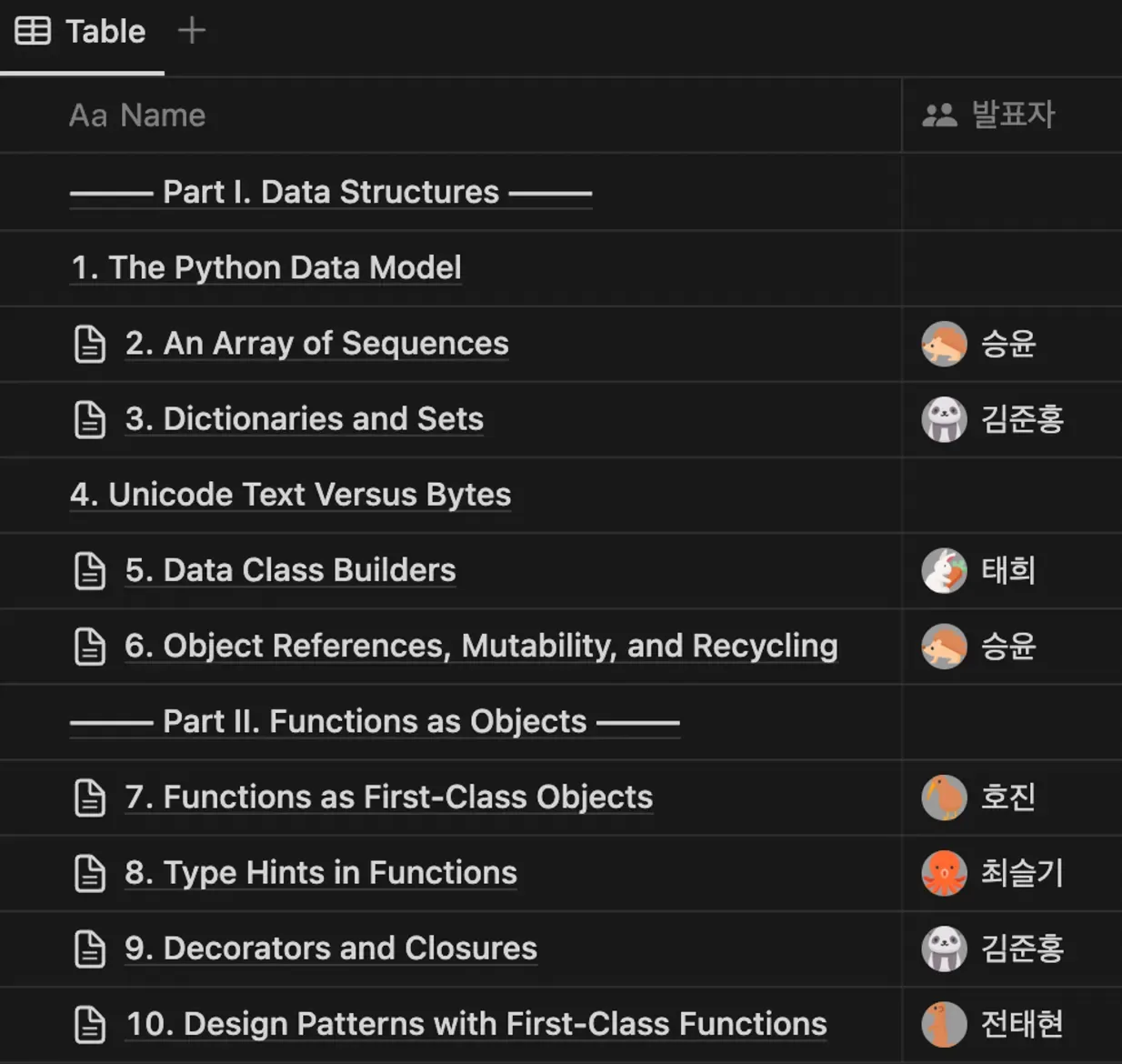Viewport: 1122px width, 1064px height.
Task: Open the 발표자 column header menu
Action: click(x=1012, y=115)
